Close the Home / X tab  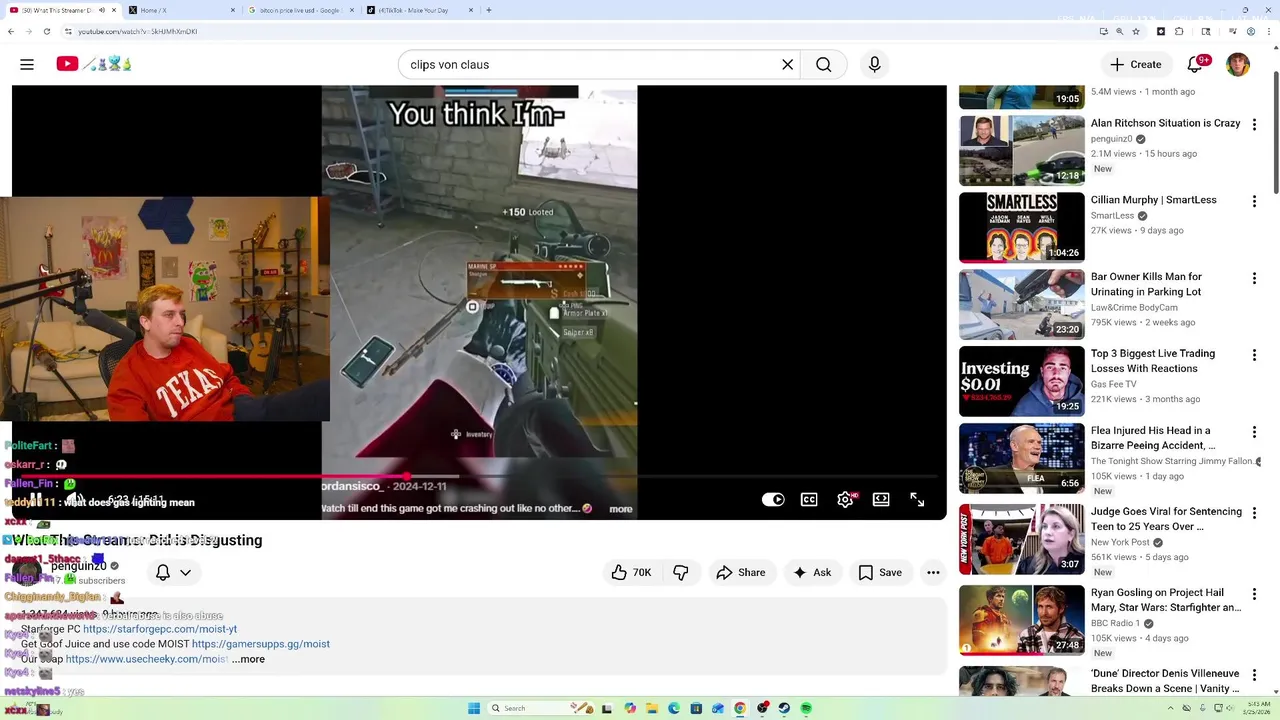pos(233,10)
